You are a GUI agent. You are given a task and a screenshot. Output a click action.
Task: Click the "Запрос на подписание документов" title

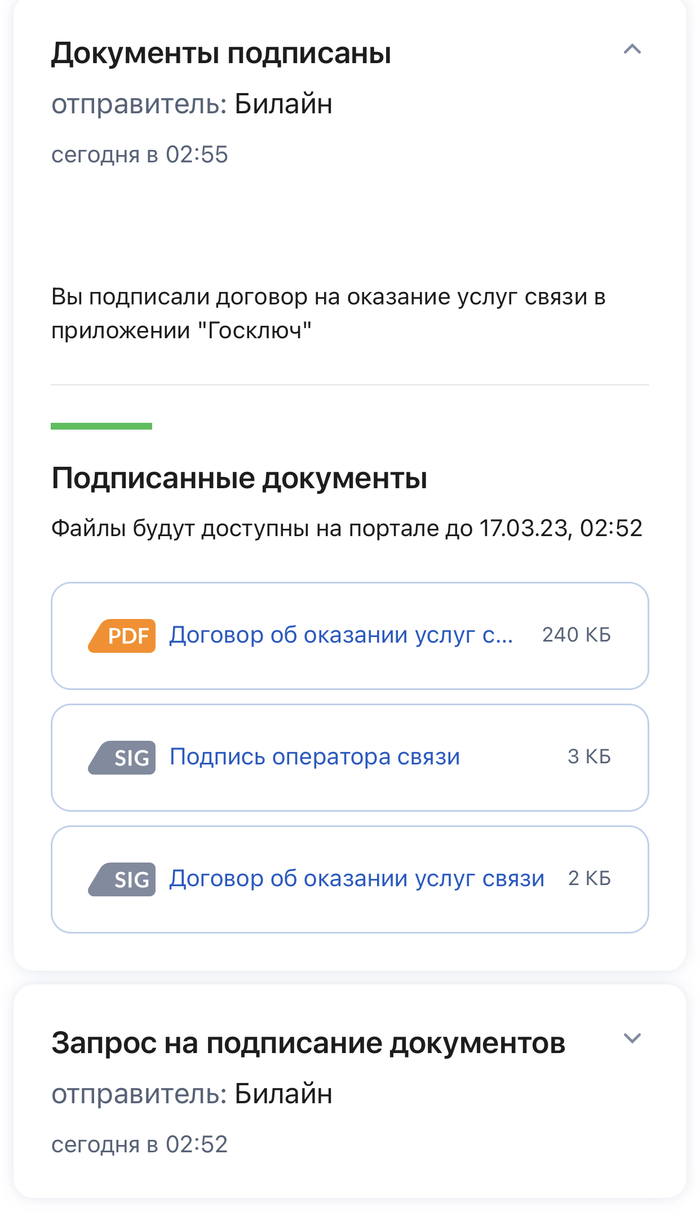pyautogui.click(x=308, y=1044)
